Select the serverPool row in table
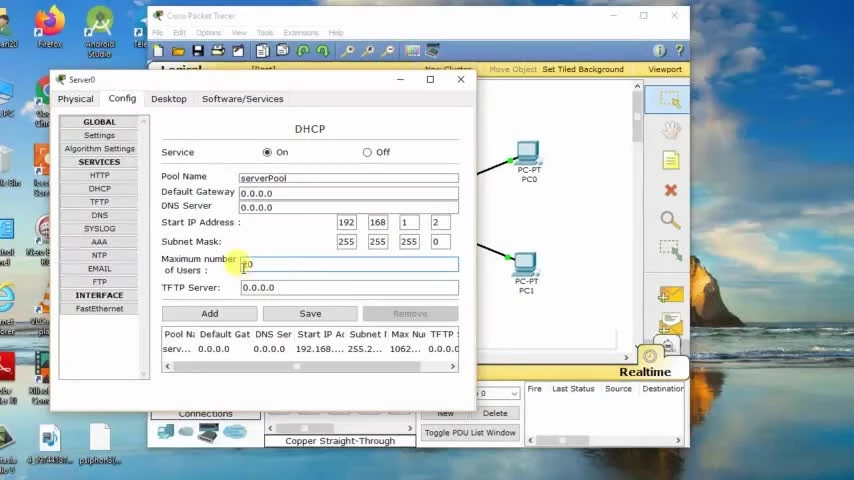The height and width of the screenshot is (480, 854). pyautogui.click(x=310, y=349)
